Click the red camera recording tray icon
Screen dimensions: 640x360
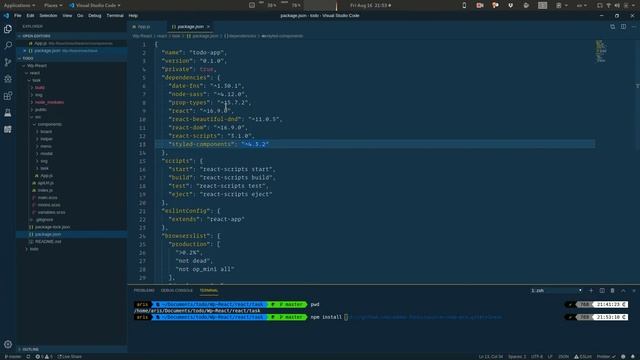click(x=480, y=5)
